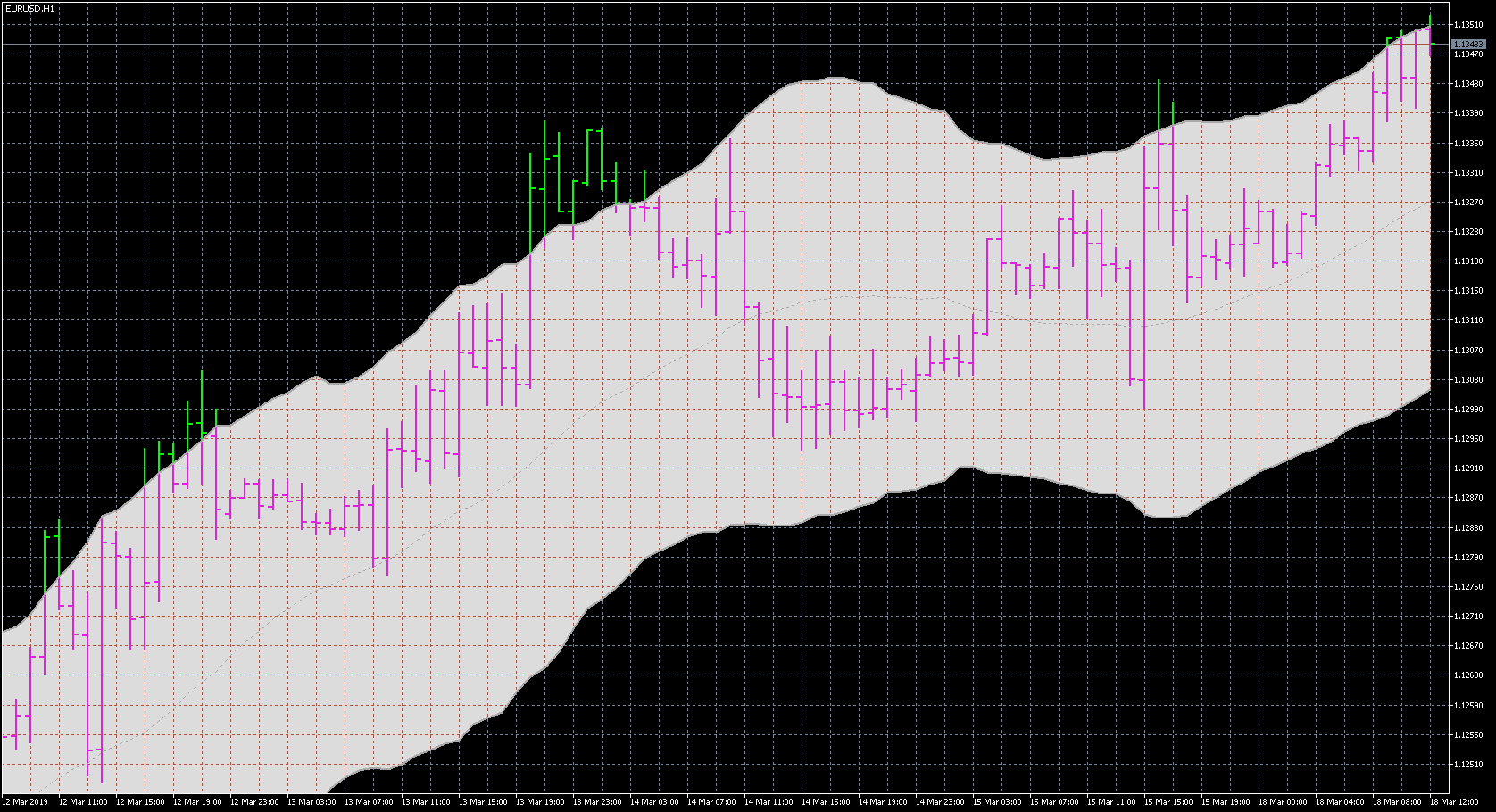The height and width of the screenshot is (812, 1496).
Task: Select the 15 Mar 03:00 time label
Action: [x=997, y=802]
